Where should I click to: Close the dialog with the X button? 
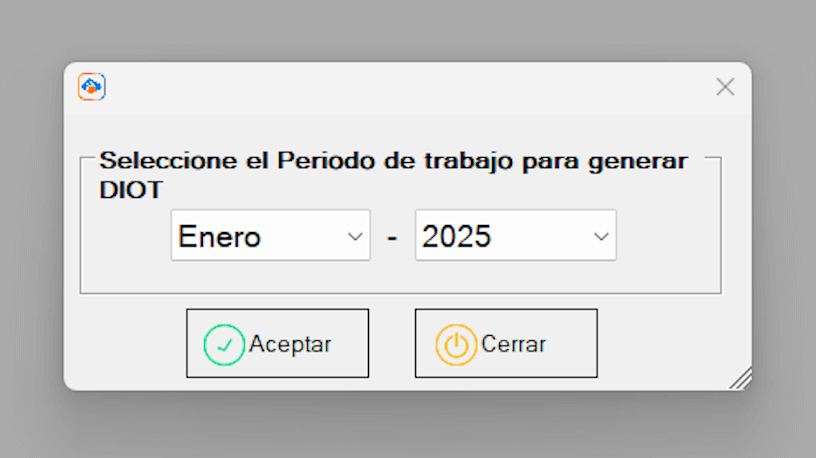[725, 87]
